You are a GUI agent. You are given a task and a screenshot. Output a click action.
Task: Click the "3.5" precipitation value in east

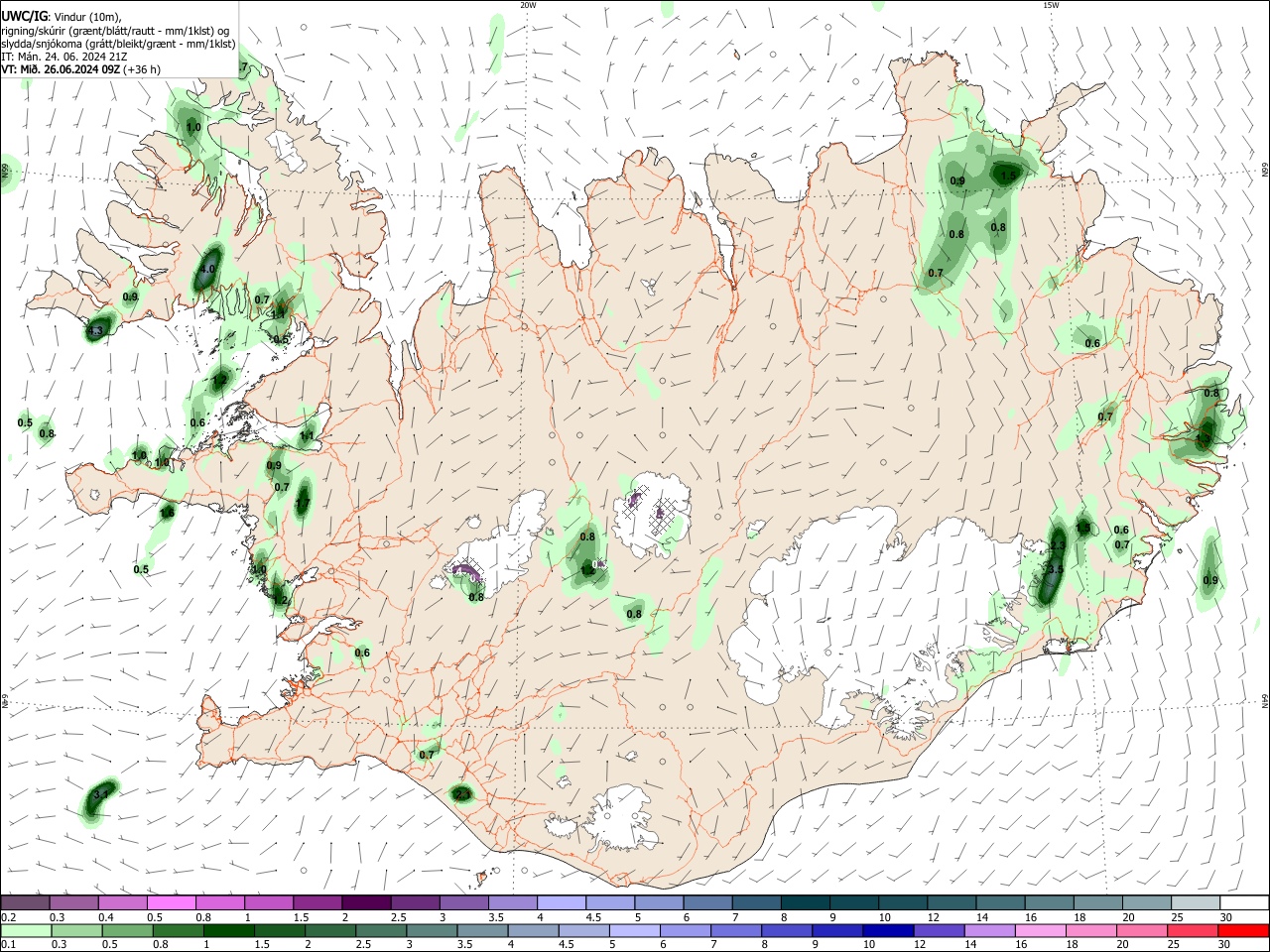point(1055,569)
